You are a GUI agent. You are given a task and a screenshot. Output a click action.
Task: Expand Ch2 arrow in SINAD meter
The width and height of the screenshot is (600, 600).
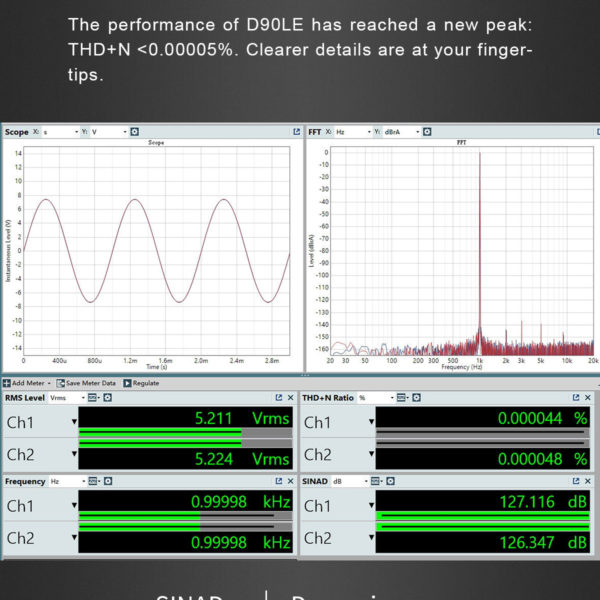click(371, 537)
